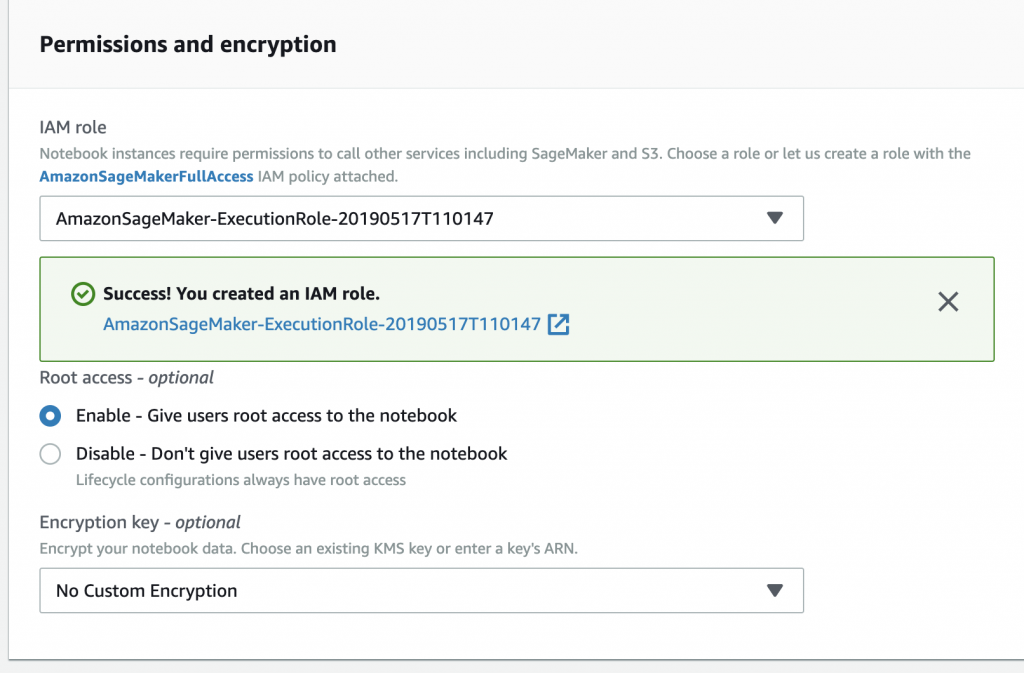Open the No Custom Encryption selection box
1024x673 pixels.
click(x=421, y=590)
